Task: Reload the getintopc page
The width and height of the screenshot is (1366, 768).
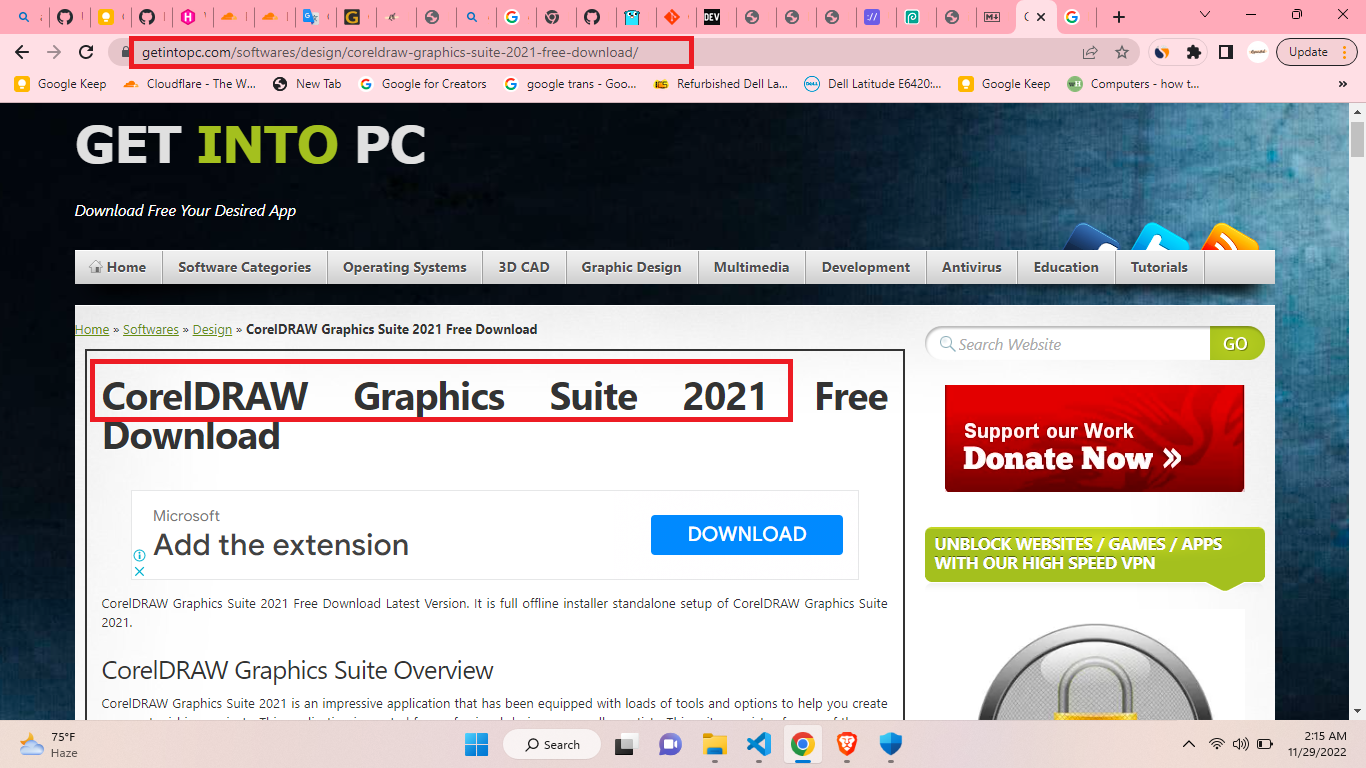Action: (x=87, y=52)
